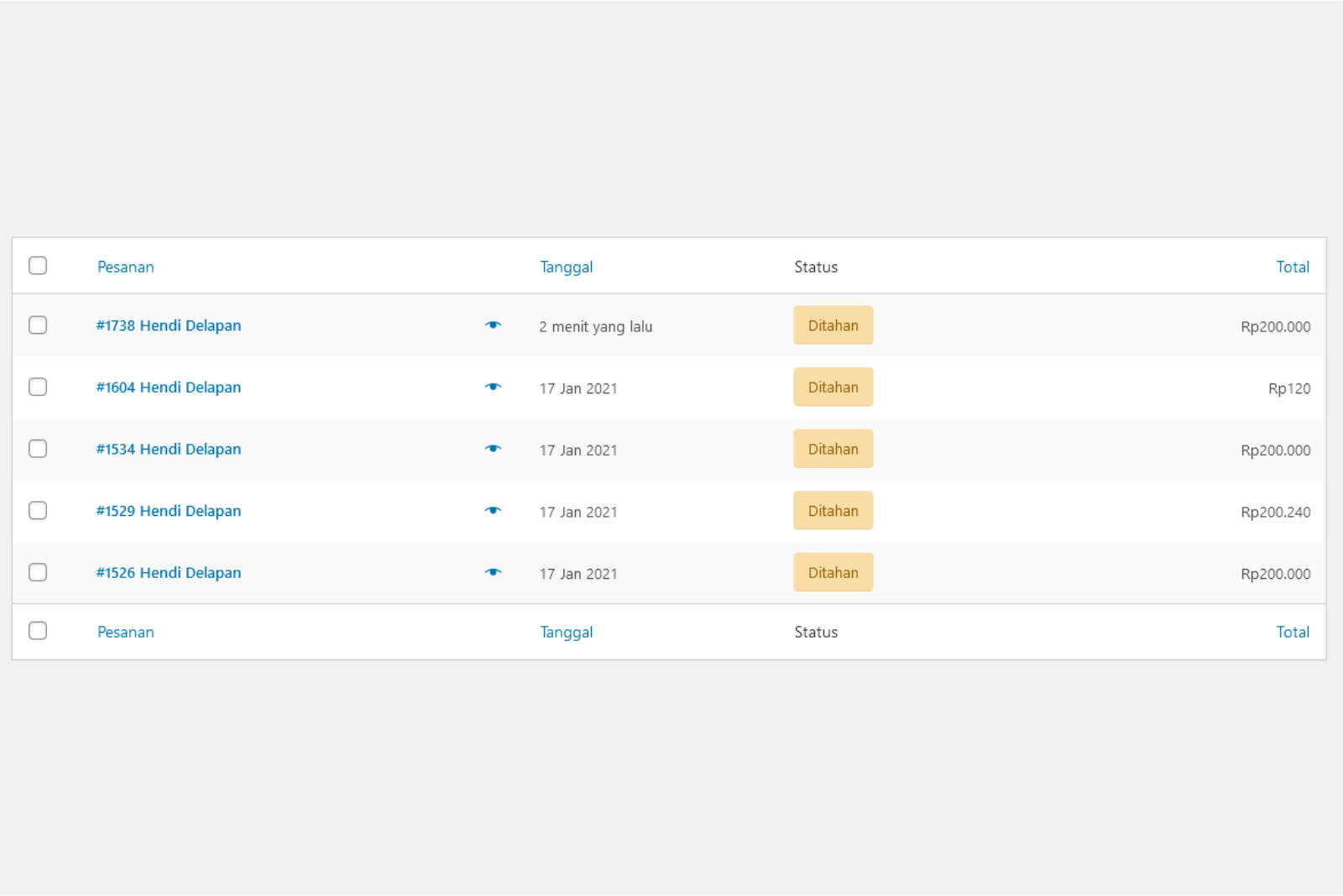
Task: Click Ditahan status badge of order #1526
Action: click(833, 573)
